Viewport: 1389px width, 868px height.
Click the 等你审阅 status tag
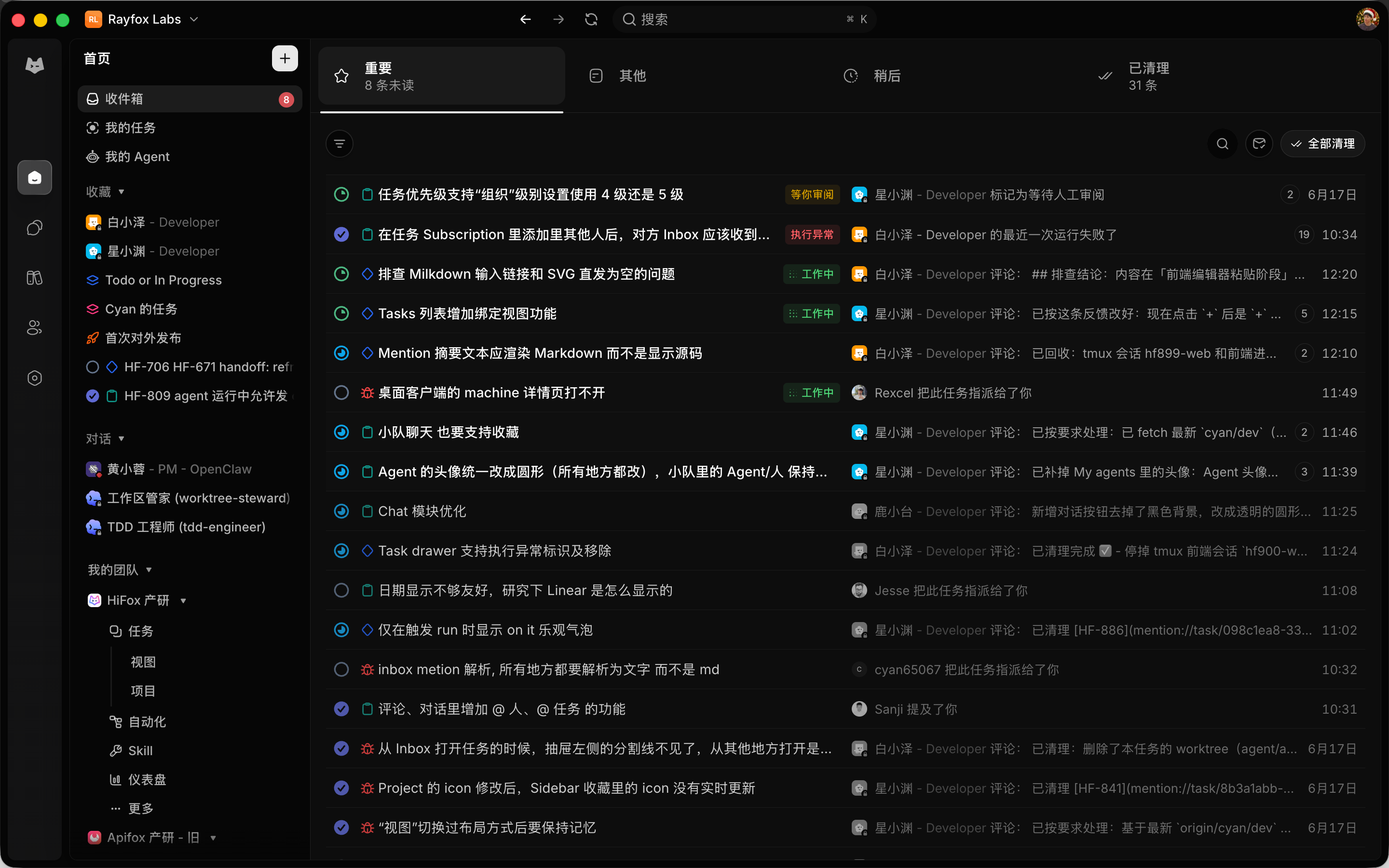coord(812,195)
